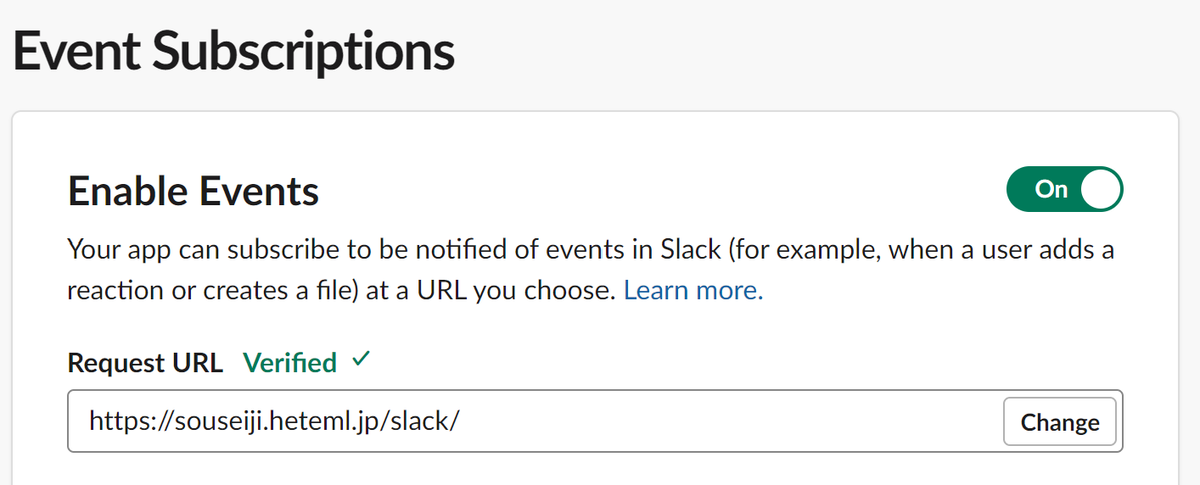Click the green verified checkmark icon
Image resolution: width=1200 pixels, height=485 pixels.
coord(361,361)
